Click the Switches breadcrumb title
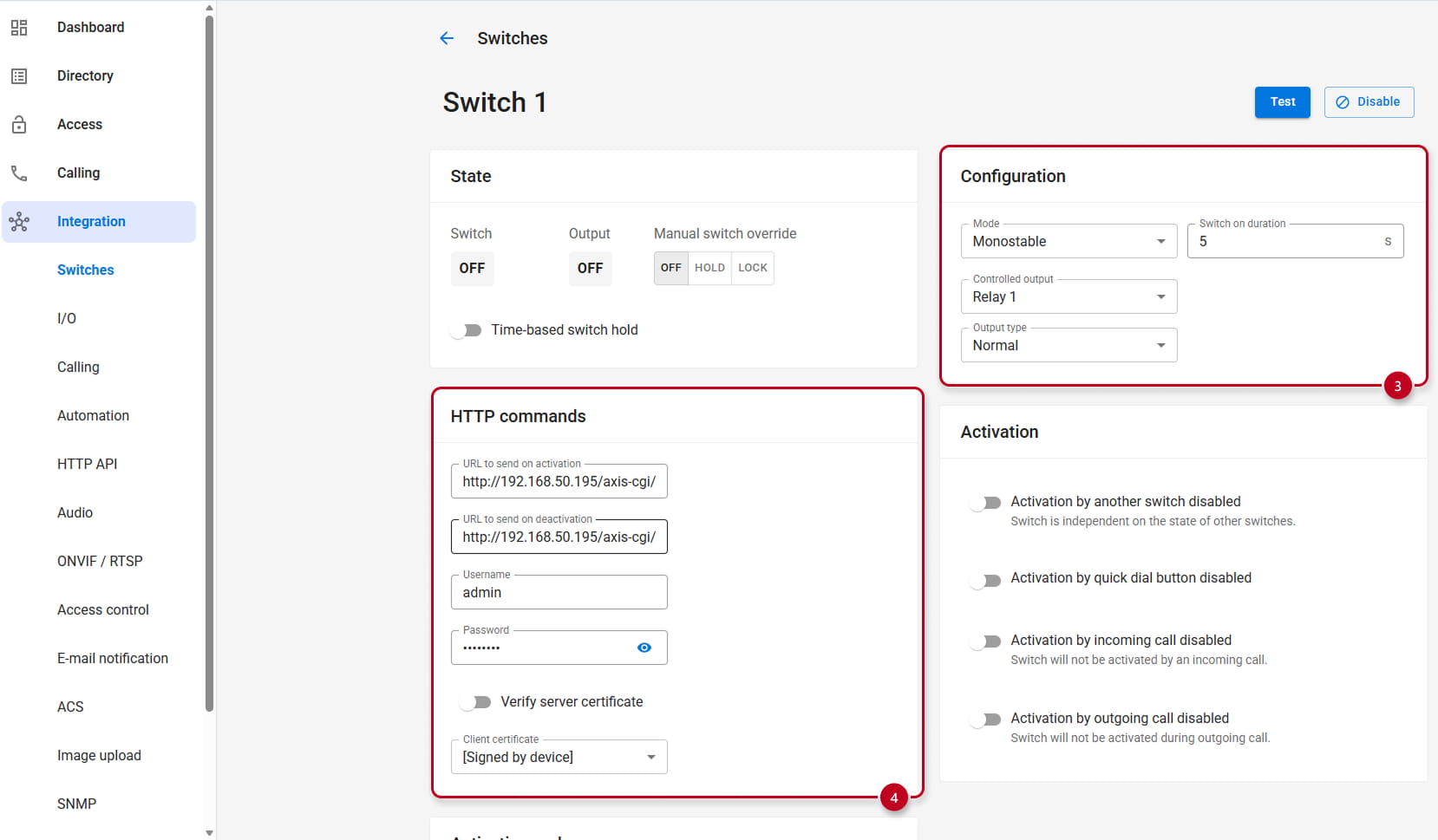1438x840 pixels. tap(512, 38)
